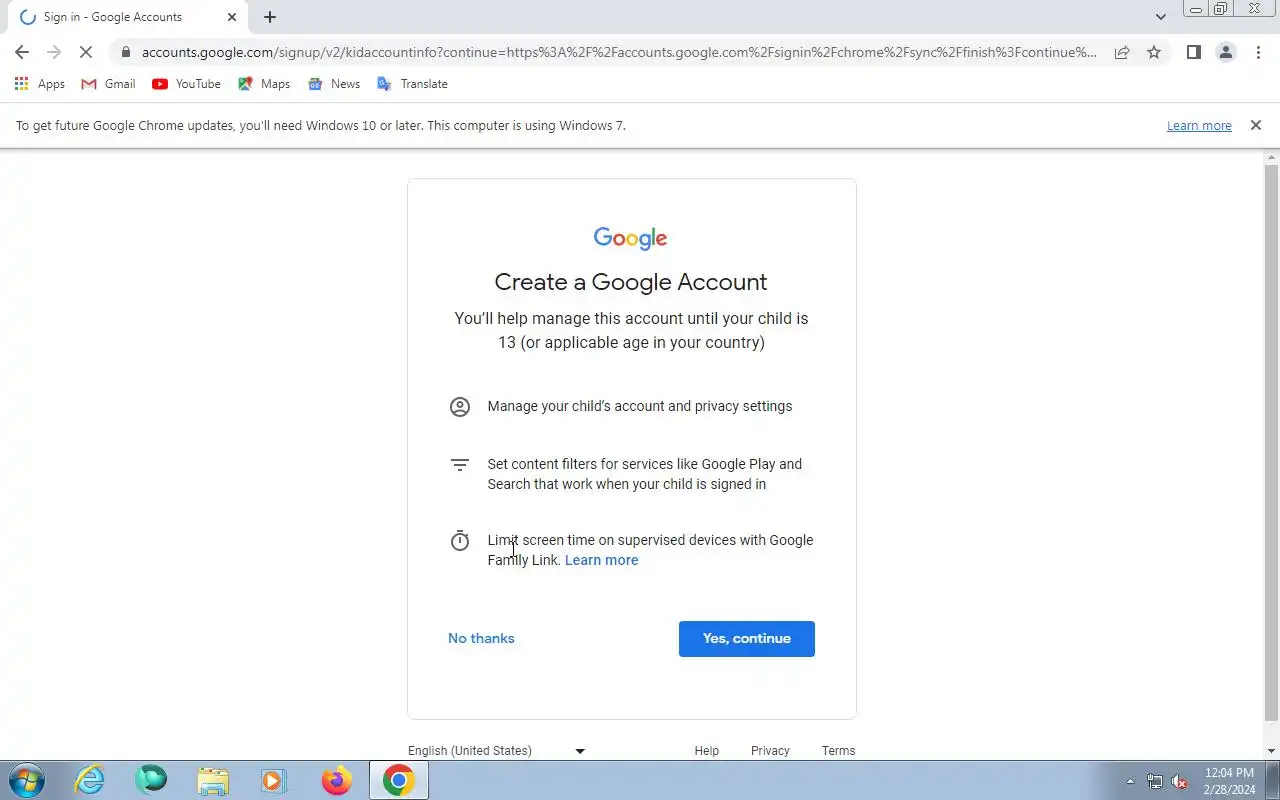Click the network tray icon
Viewport: 1280px width, 800px height.
click(x=1155, y=782)
